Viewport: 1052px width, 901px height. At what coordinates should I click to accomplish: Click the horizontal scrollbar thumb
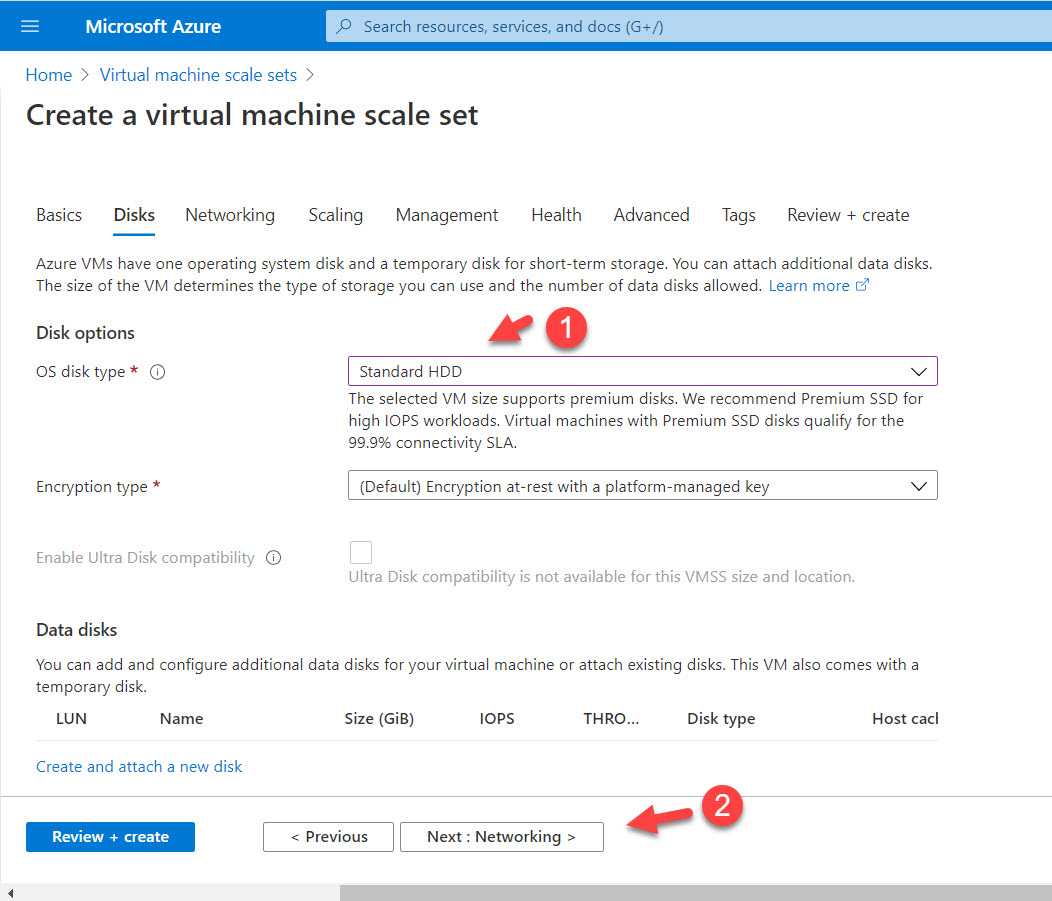(694, 892)
